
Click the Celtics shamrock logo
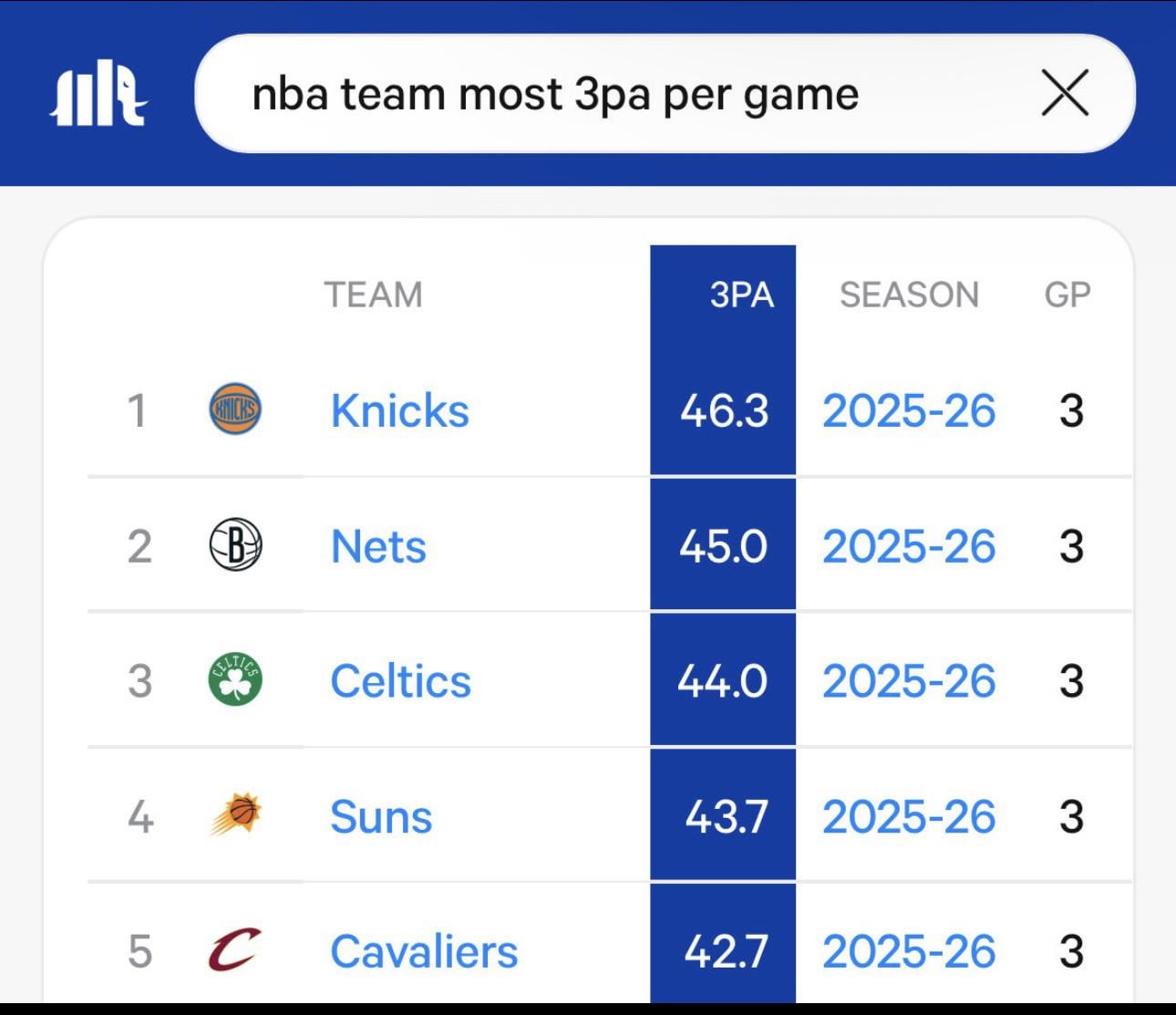[x=235, y=680]
